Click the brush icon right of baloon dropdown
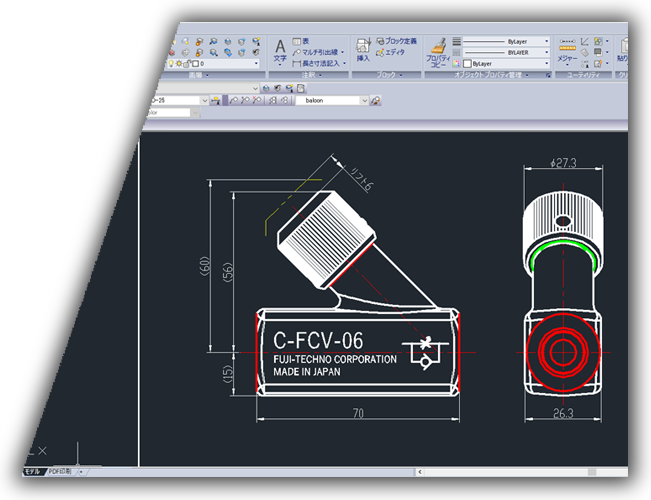The width and height of the screenshot is (651, 500). click(376, 100)
